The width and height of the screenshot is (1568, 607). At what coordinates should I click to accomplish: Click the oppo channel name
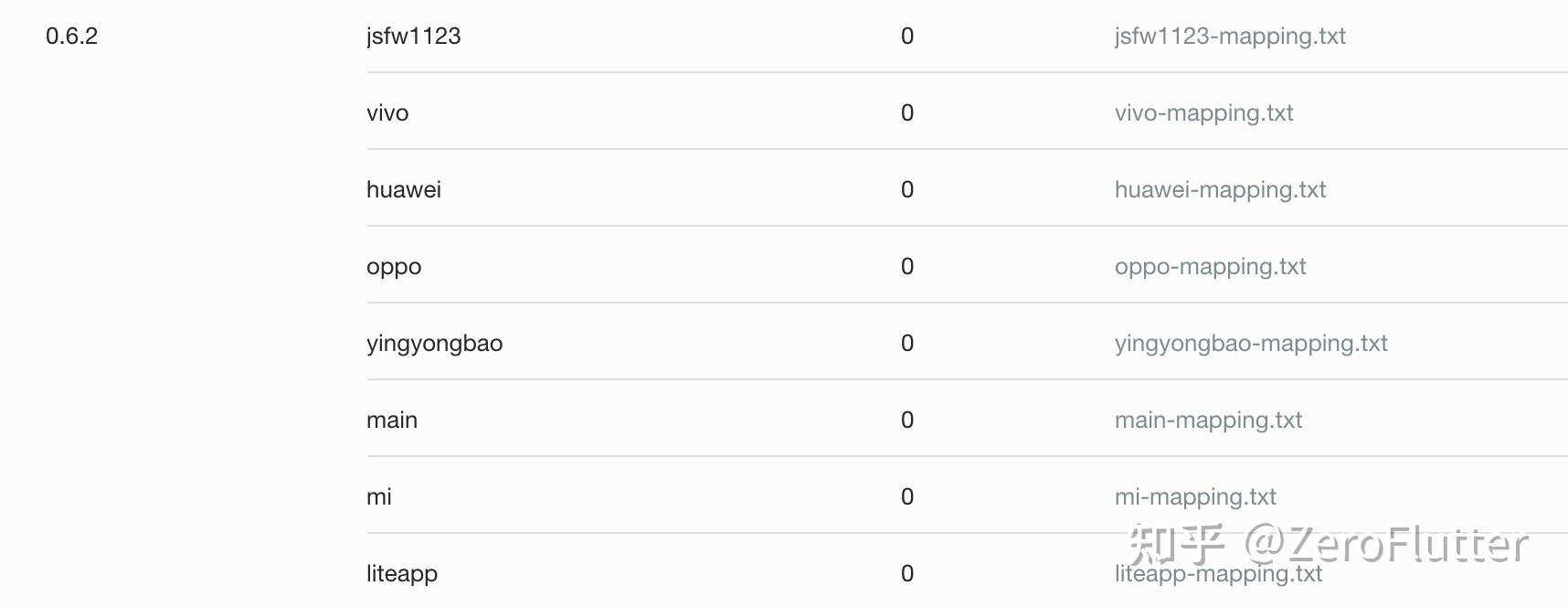(x=394, y=267)
